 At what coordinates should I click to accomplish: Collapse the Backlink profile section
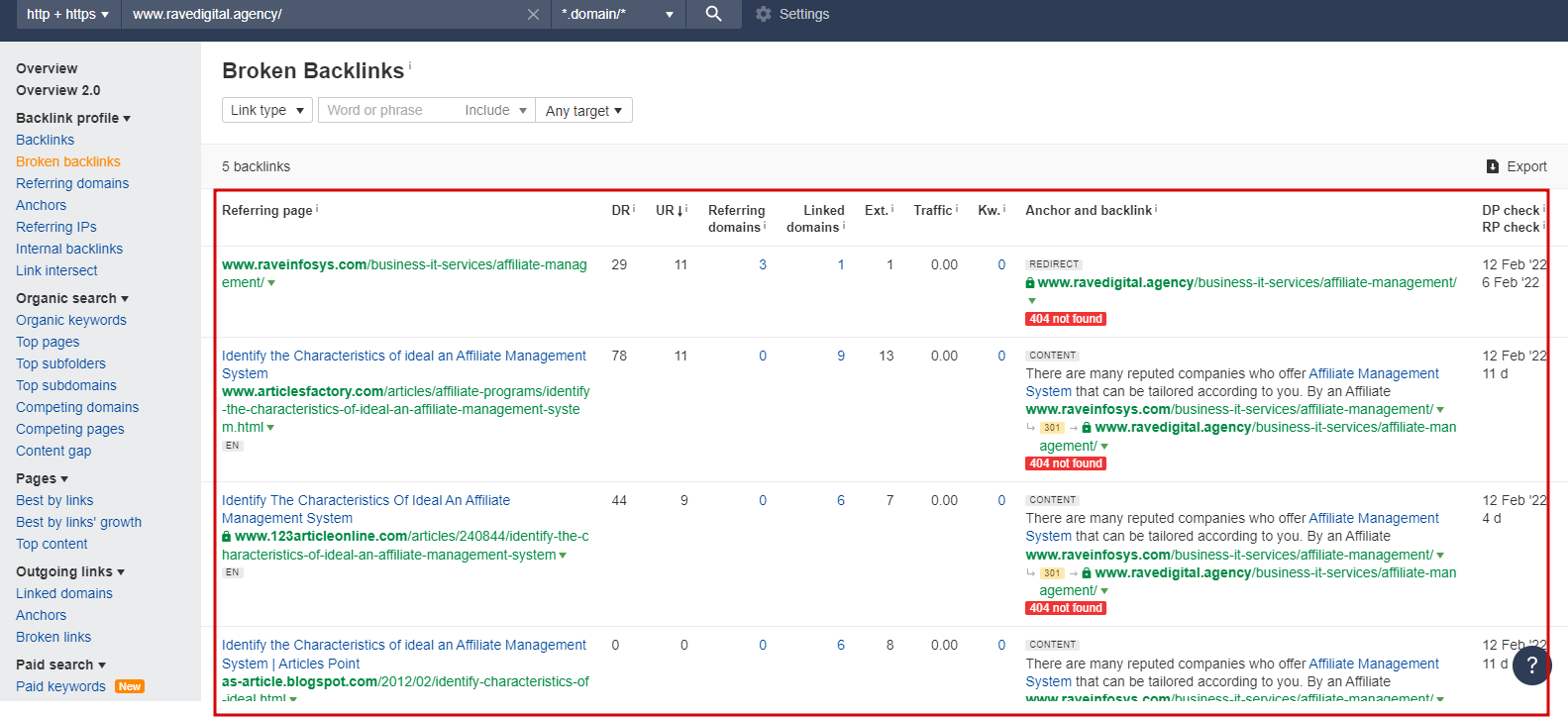73,118
